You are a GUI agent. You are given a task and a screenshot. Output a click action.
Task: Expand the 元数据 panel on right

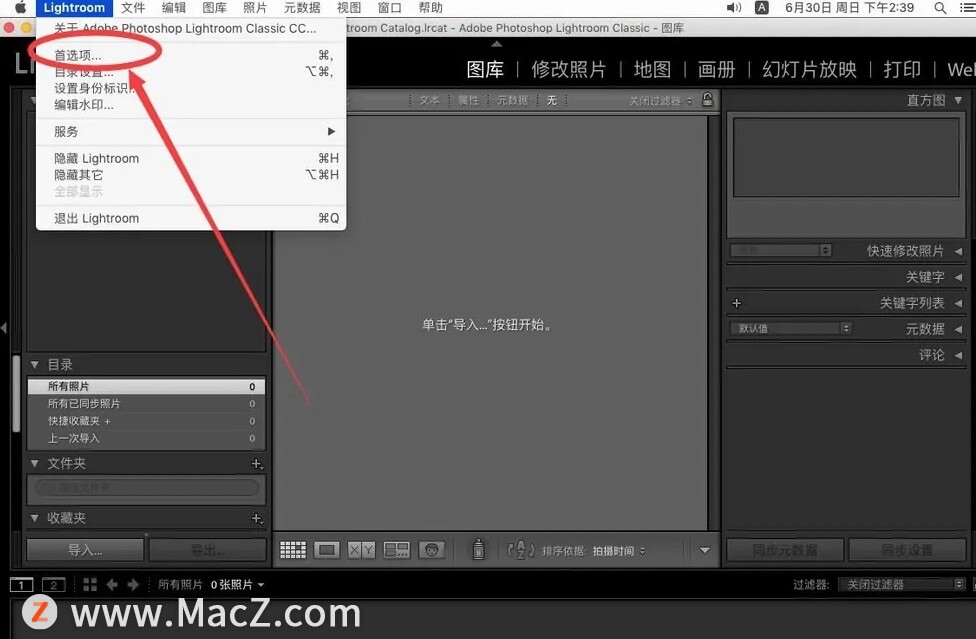coord(959,329)
